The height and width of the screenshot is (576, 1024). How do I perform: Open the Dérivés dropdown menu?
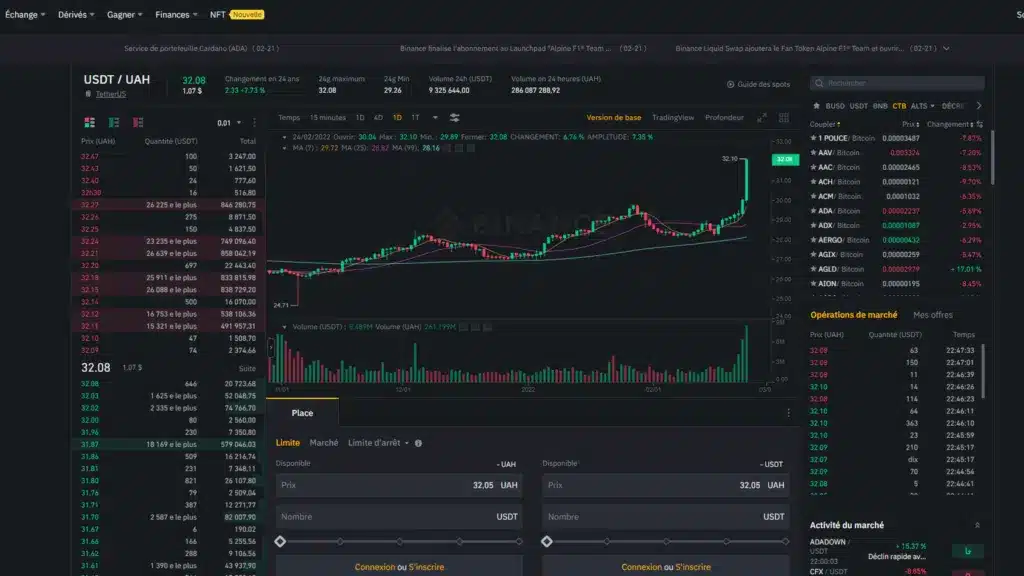[x=76, y=14]
